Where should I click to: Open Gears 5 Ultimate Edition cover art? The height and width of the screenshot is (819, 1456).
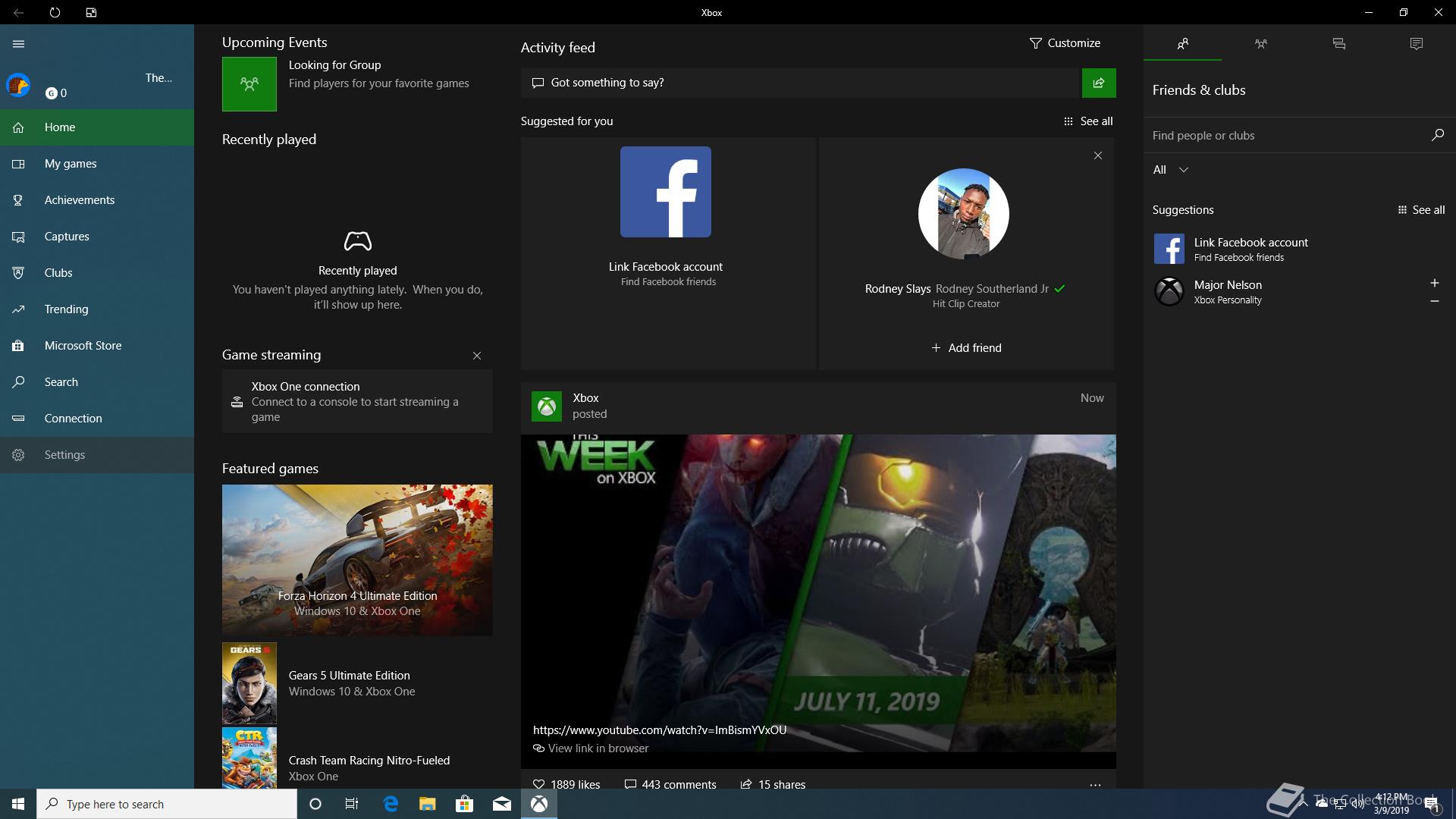[x=249, y=683]
